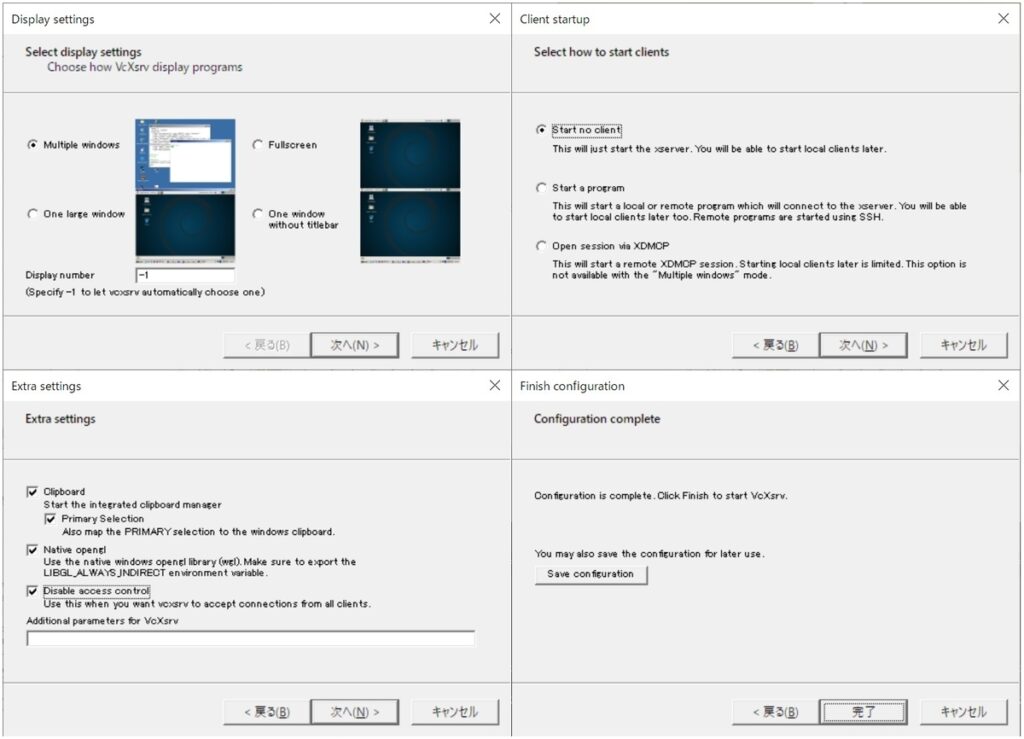Click 次へ(N) in Display settings dialog
Screen dimensions: 1024x739
tap(355, 345)
